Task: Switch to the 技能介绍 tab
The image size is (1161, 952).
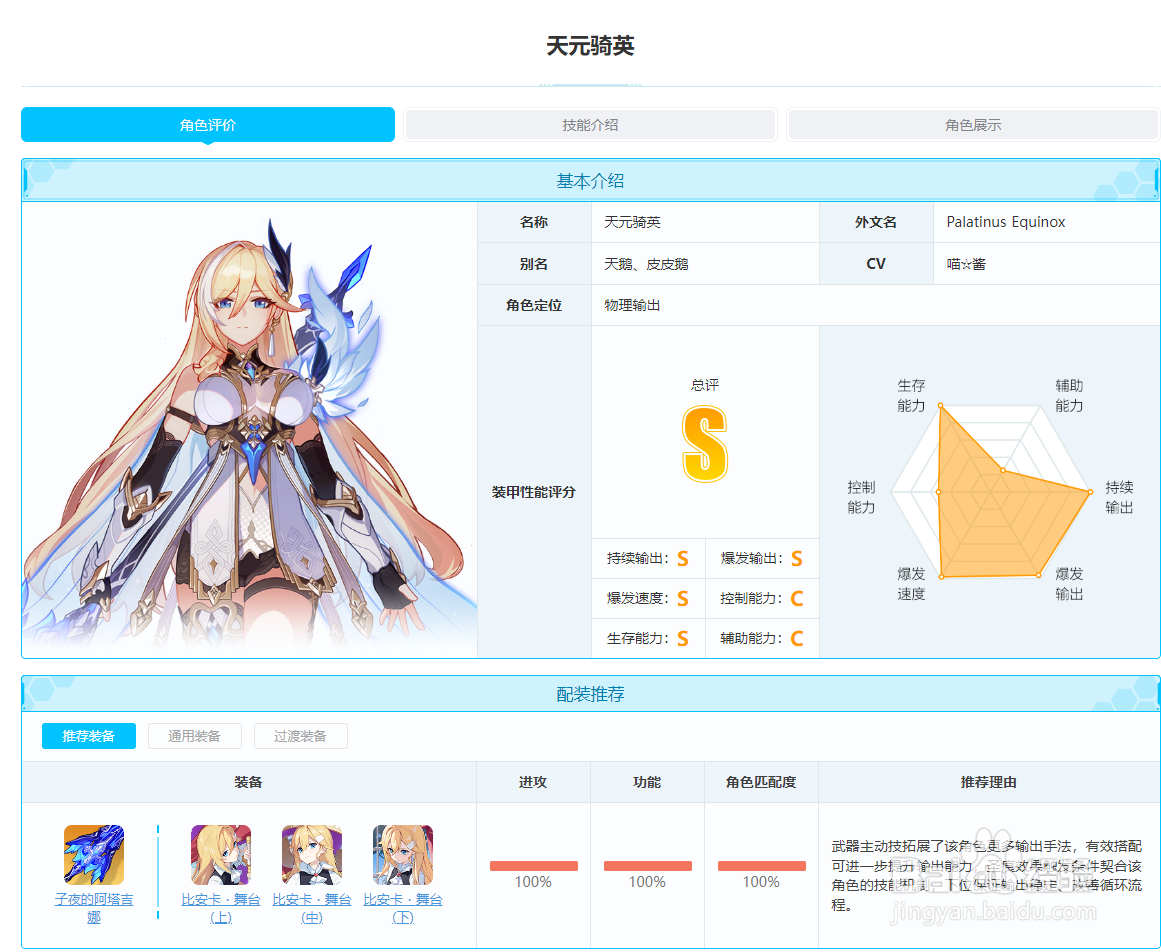Action: [x=588, y=124]
